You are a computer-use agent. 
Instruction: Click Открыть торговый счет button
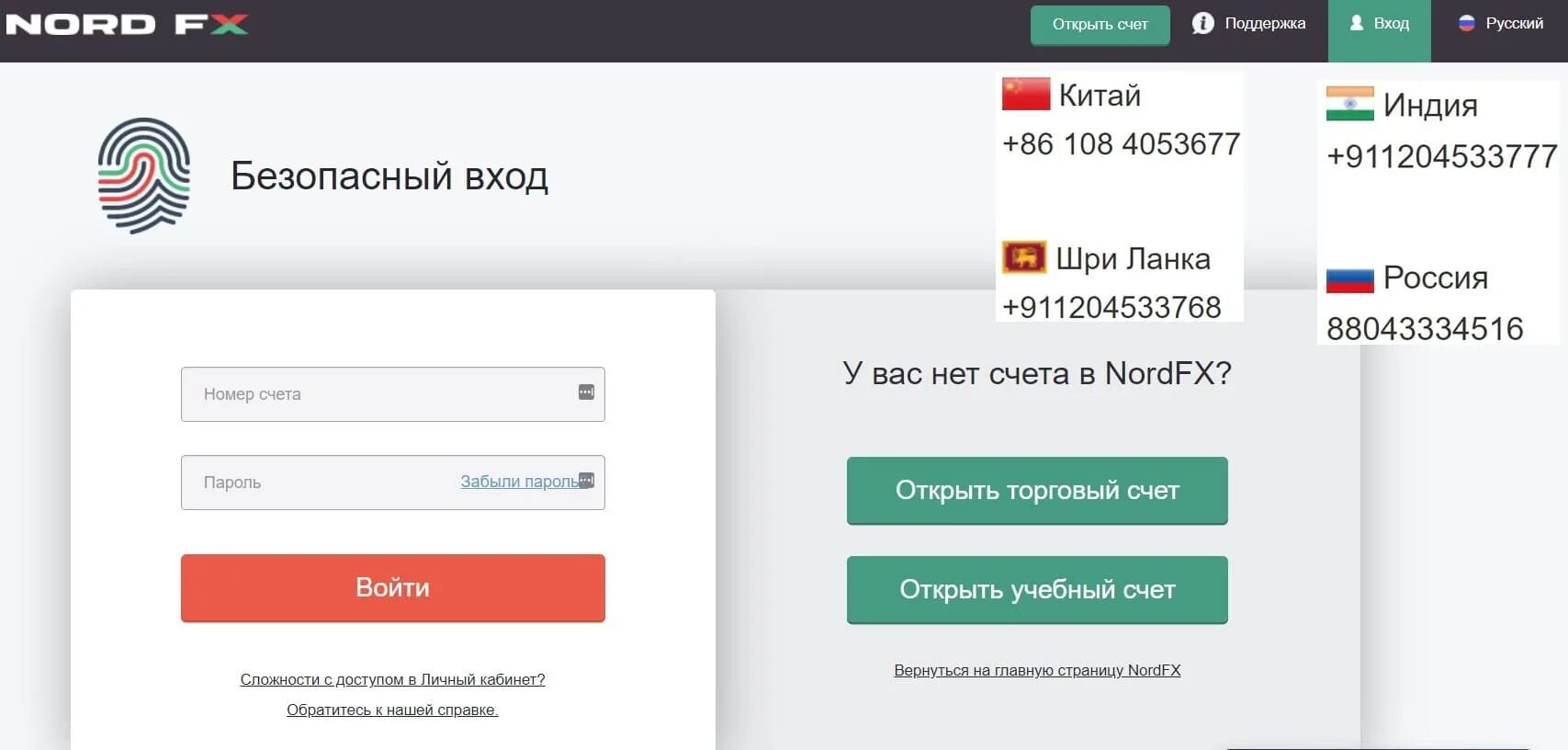coord(1037,491)
